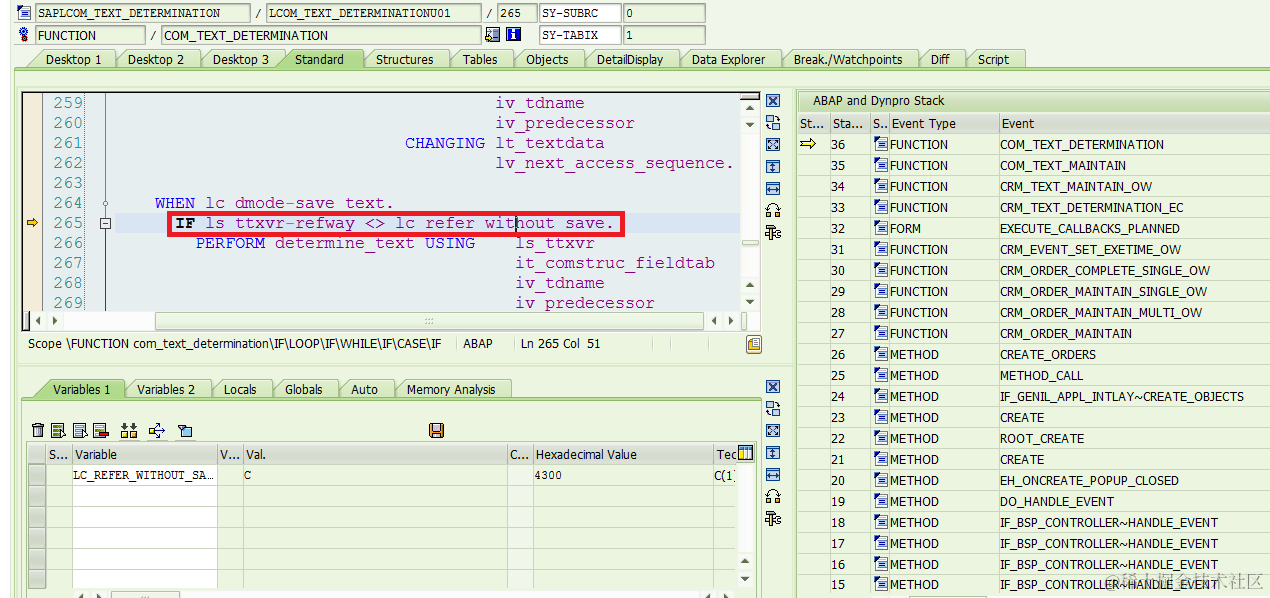Viewport: 1270px width, 598px height.
Task: Click the LCOM_TEXT_DETERMINATIONU01 include field
Action: tap(373, 13)
